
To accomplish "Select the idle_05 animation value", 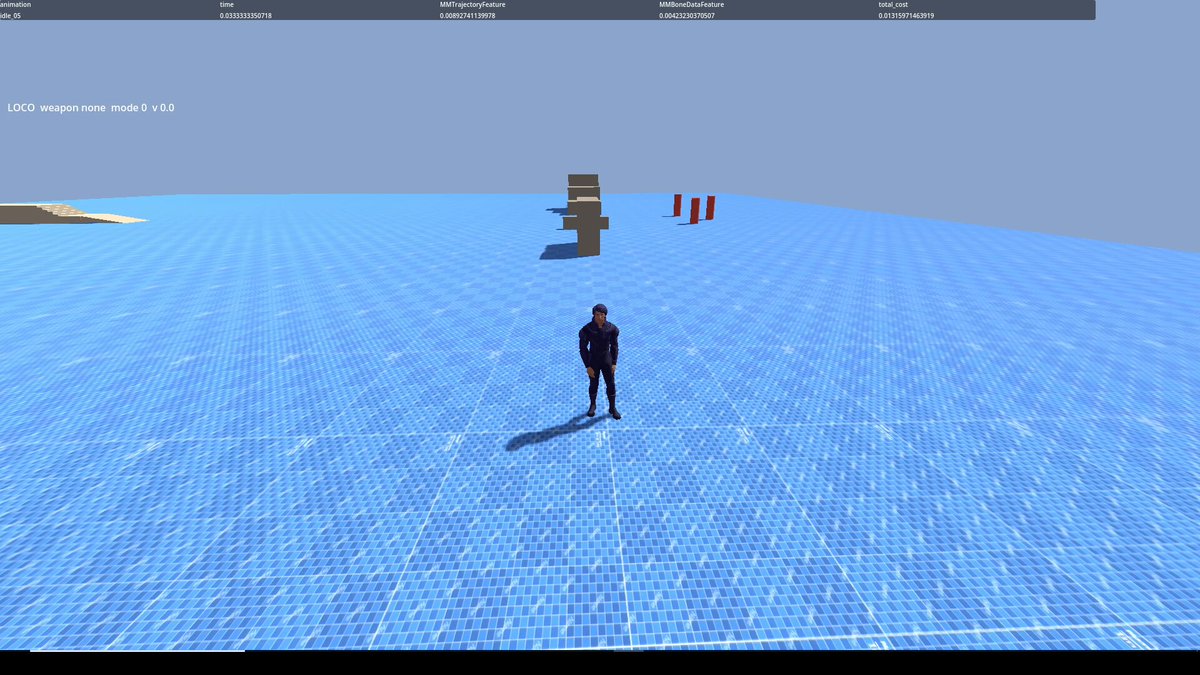I will tap(11, 16).
